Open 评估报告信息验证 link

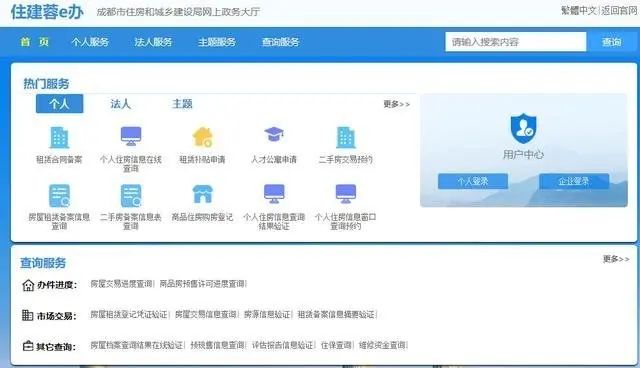pos(282,345)
